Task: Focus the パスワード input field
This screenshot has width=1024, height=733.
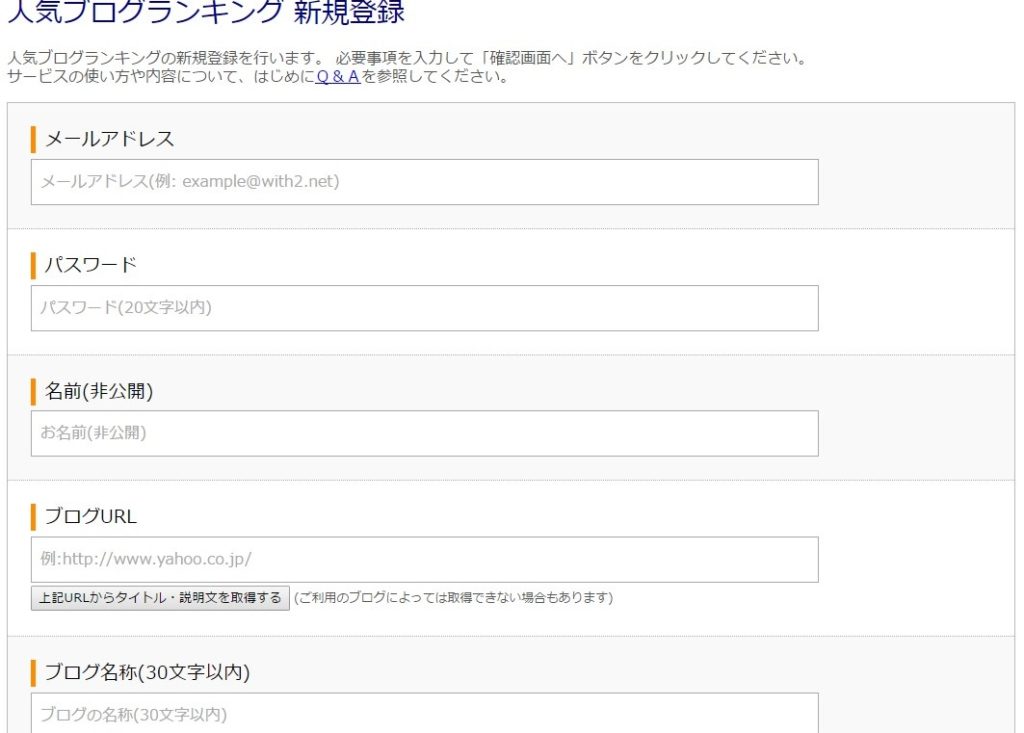Action: click(424, 308)
